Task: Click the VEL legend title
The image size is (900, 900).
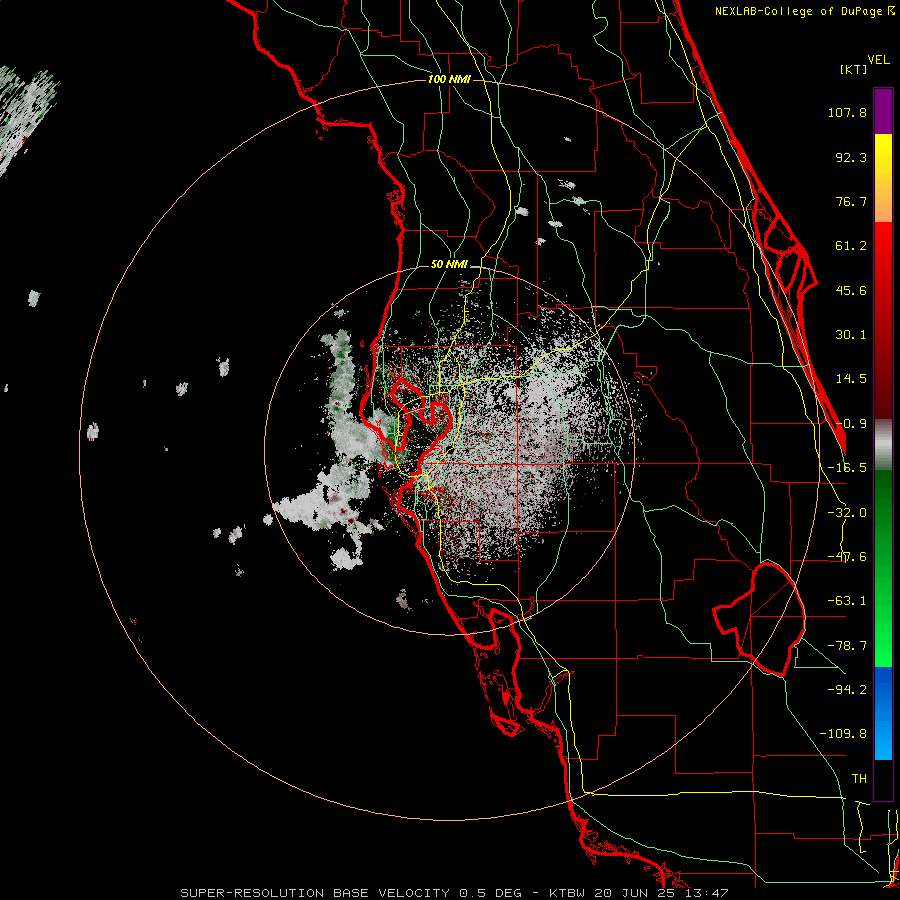Action: click(879, 60)
